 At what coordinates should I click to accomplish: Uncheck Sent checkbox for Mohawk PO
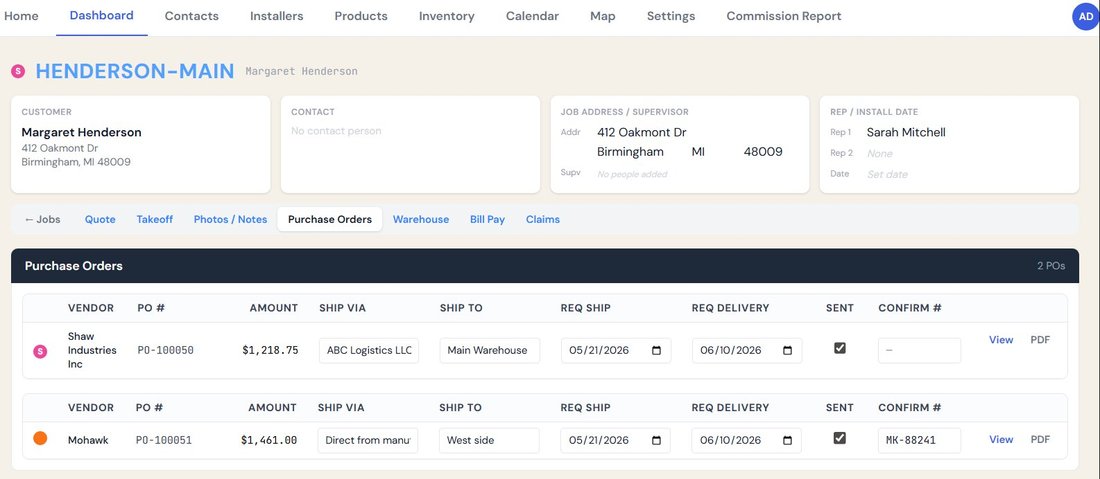click(840, 438)
